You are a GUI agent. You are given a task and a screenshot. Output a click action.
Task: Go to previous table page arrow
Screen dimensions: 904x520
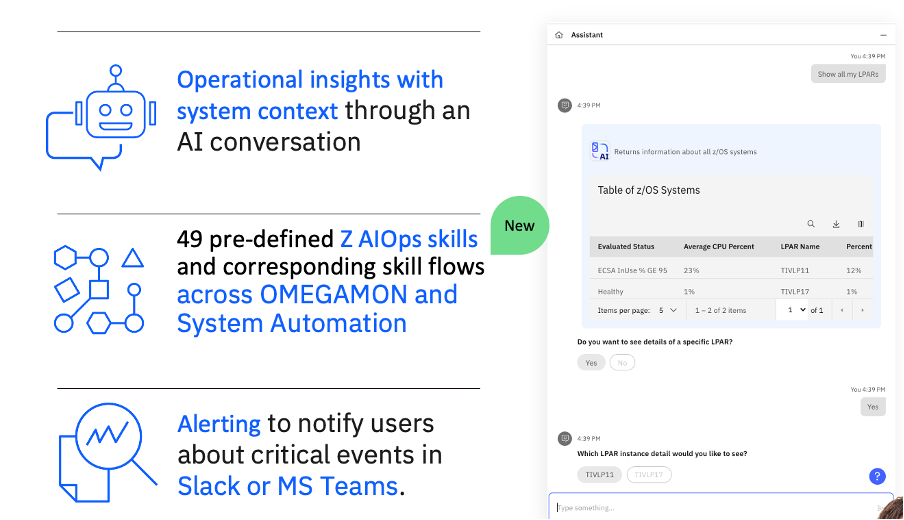(x=842, y=310)
